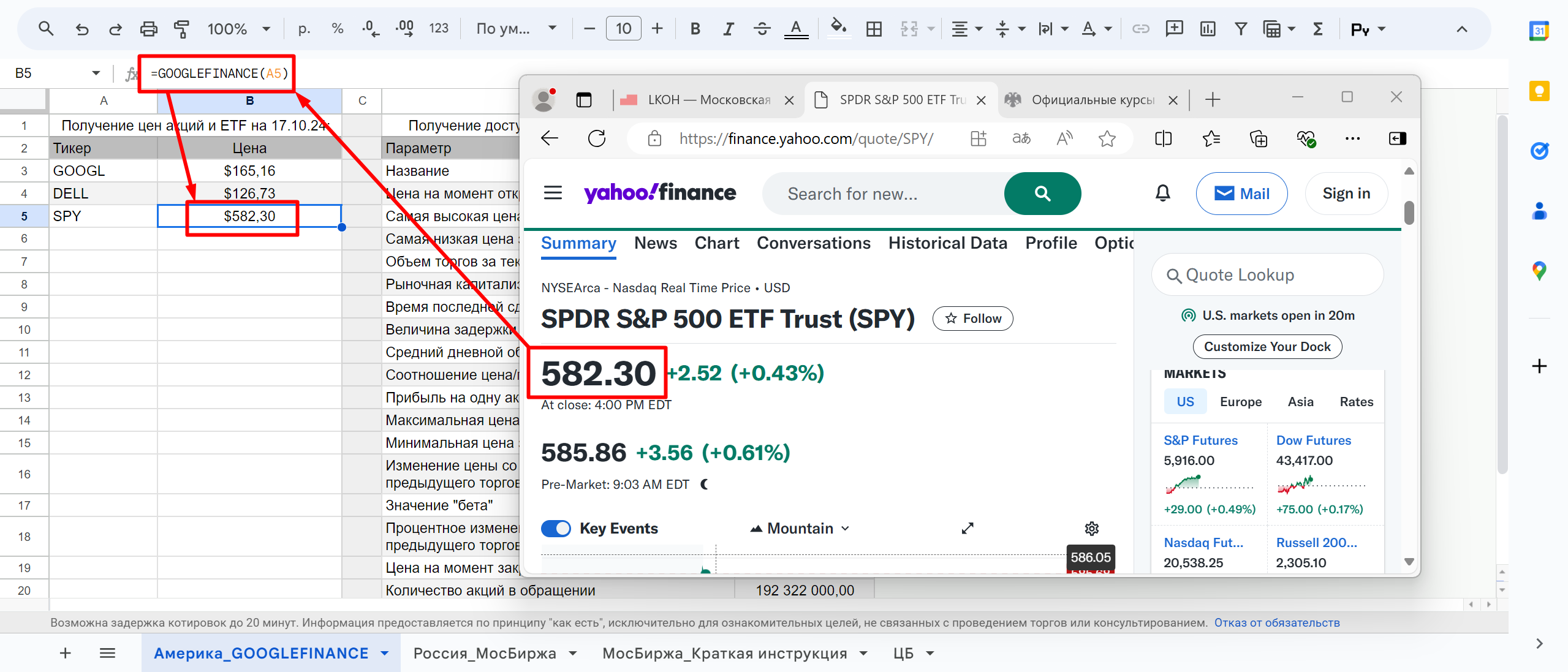Decrease font size with minus
The image size is (1568, 672).
[589, 28]
